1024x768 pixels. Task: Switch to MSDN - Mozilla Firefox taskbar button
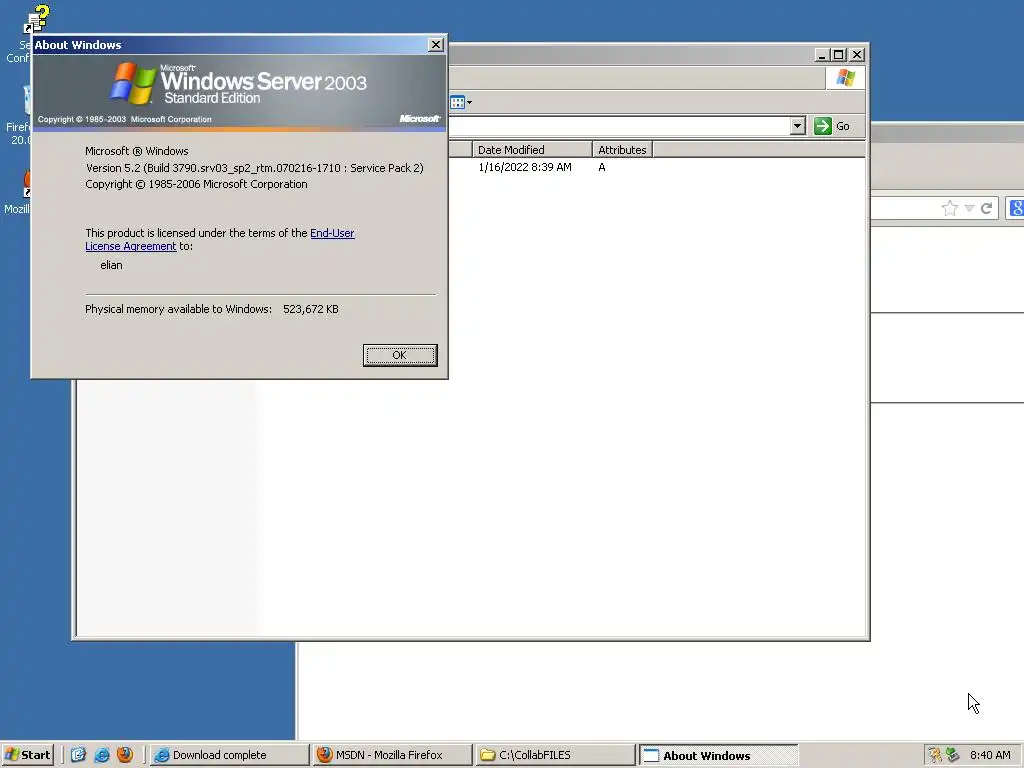[392, 755]
